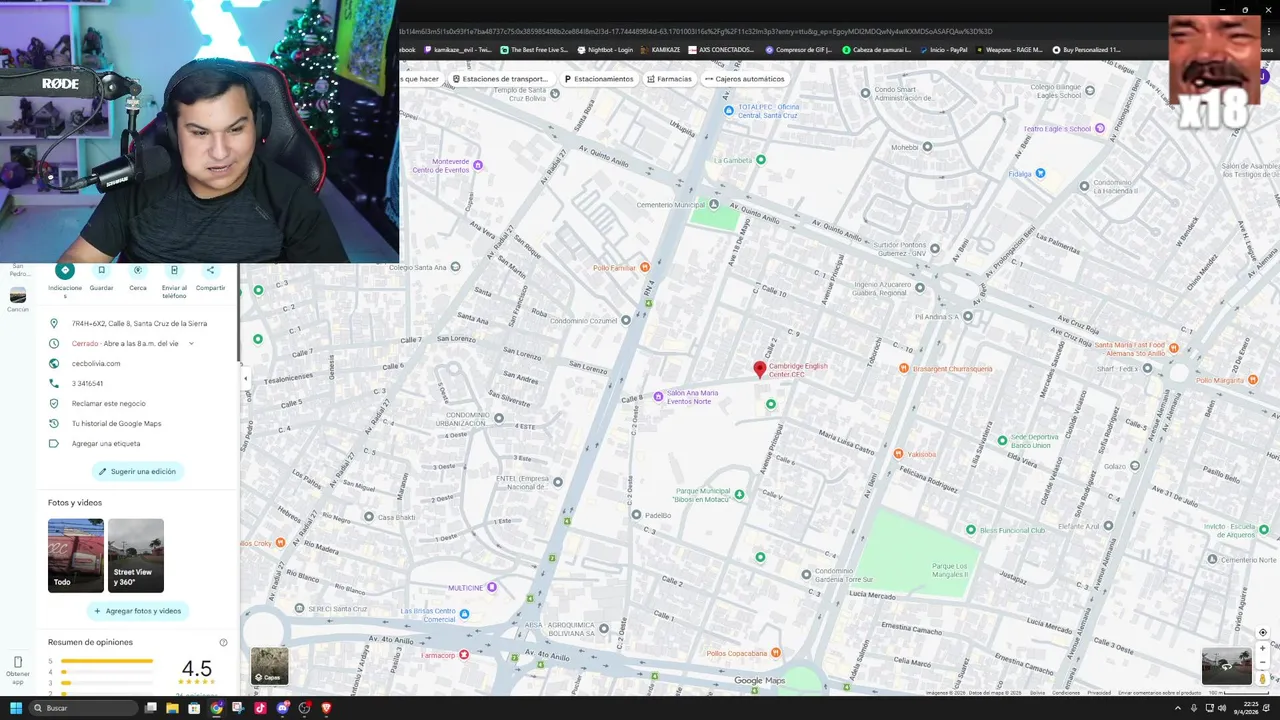Click the phone number 3 3416541
The width and height of the screenshot is (1280, 720).
87,384
